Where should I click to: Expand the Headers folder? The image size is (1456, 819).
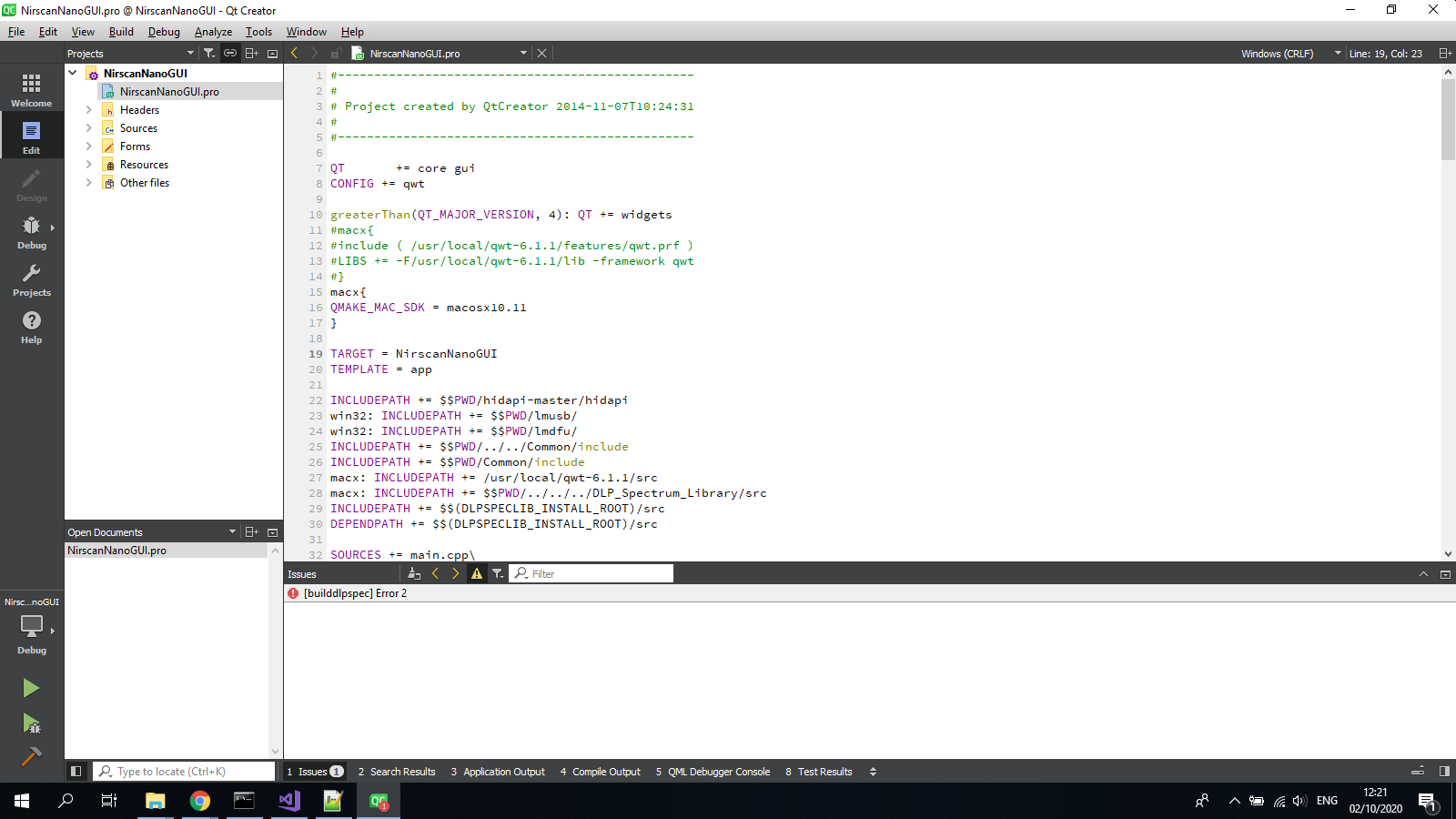pyautogui.click(x=88, y=109)
